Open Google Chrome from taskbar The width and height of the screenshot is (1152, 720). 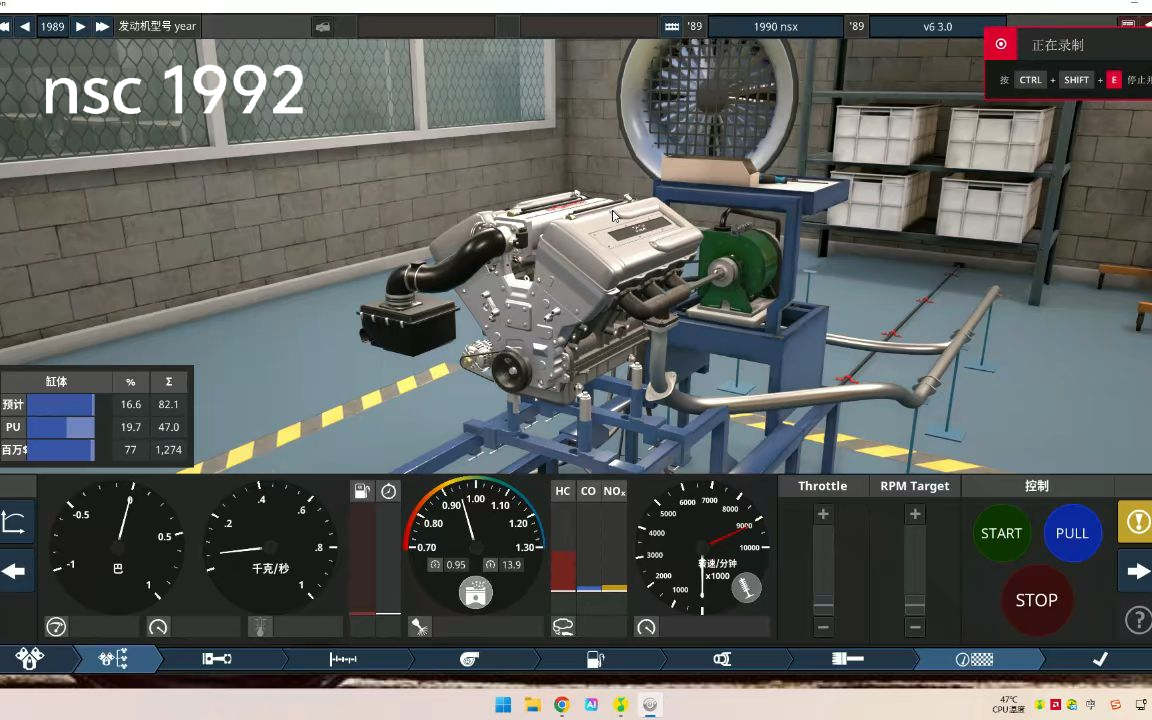(562, 705)
